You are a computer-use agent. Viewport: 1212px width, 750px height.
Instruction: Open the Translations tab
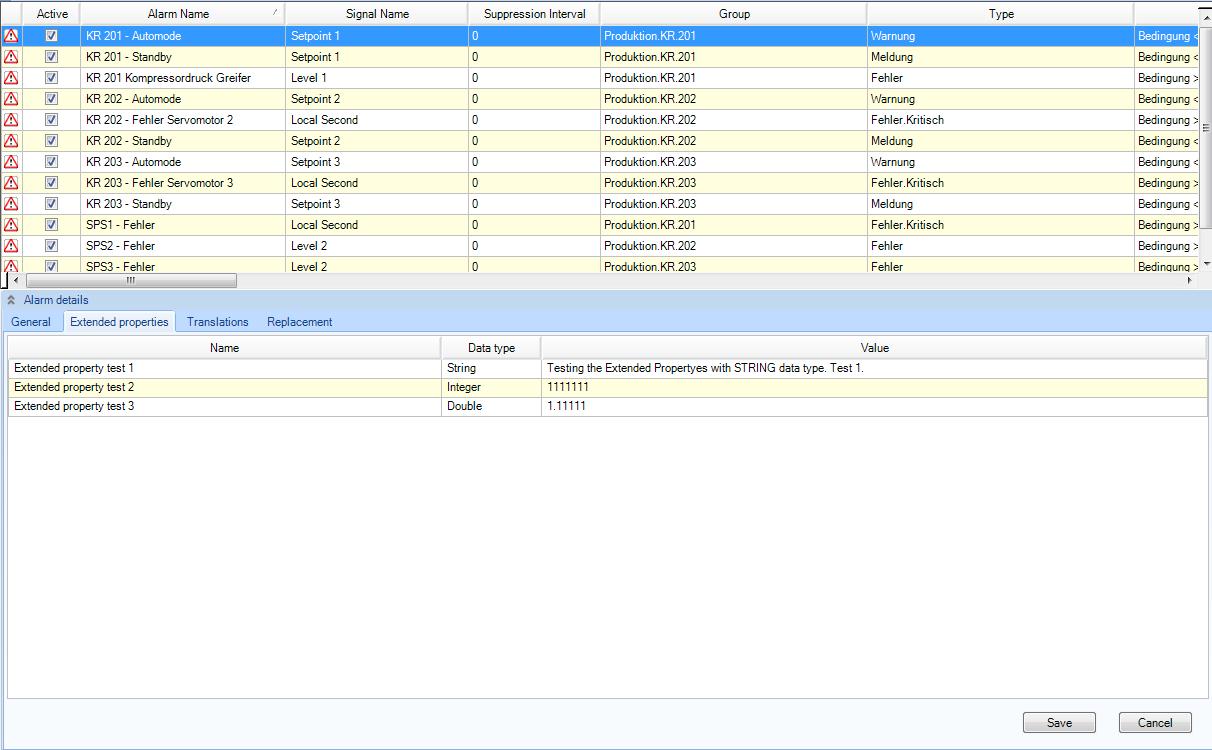(217, 322)
